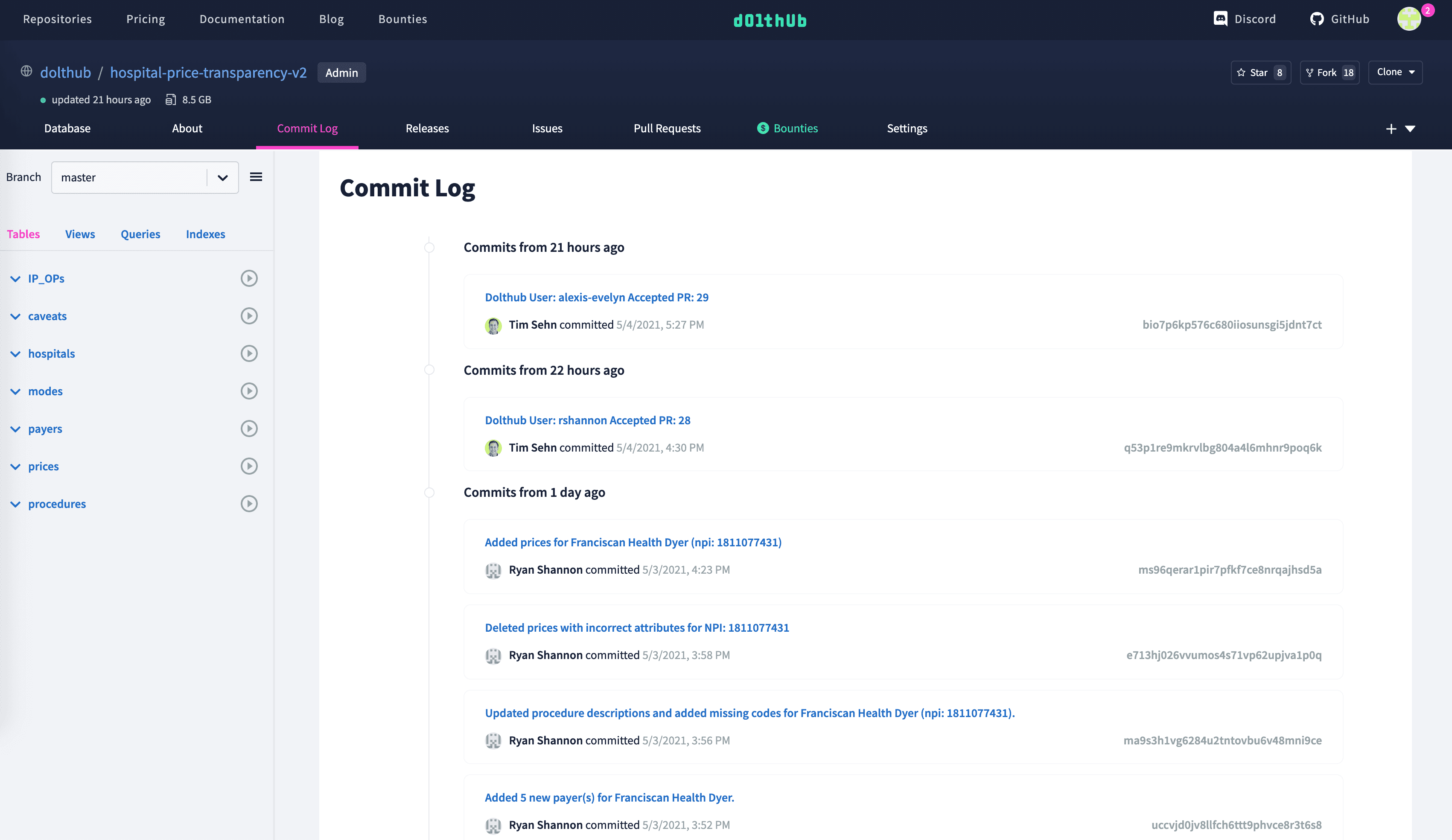The width and height of the screenshot is (1452, 840).
Task: Click the play icon next to payers table
Action: pos(249,429)
